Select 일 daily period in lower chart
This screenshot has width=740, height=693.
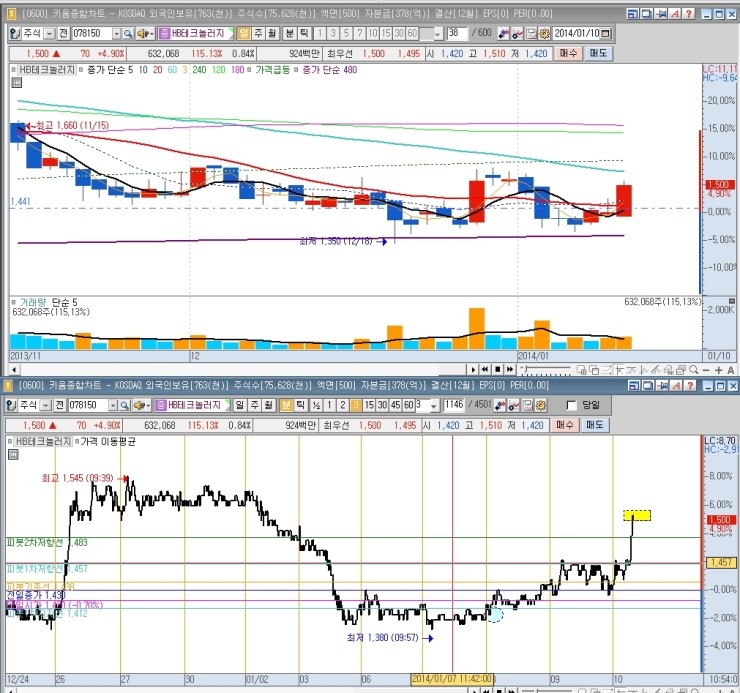click(240, 405)
